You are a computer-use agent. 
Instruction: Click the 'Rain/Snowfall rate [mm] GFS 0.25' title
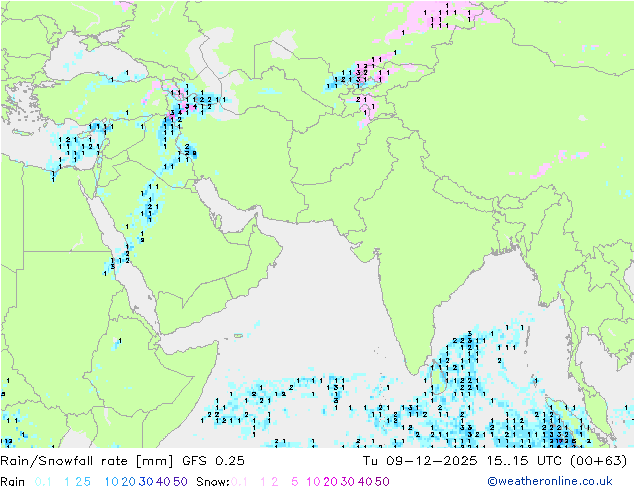coord(123,461)
